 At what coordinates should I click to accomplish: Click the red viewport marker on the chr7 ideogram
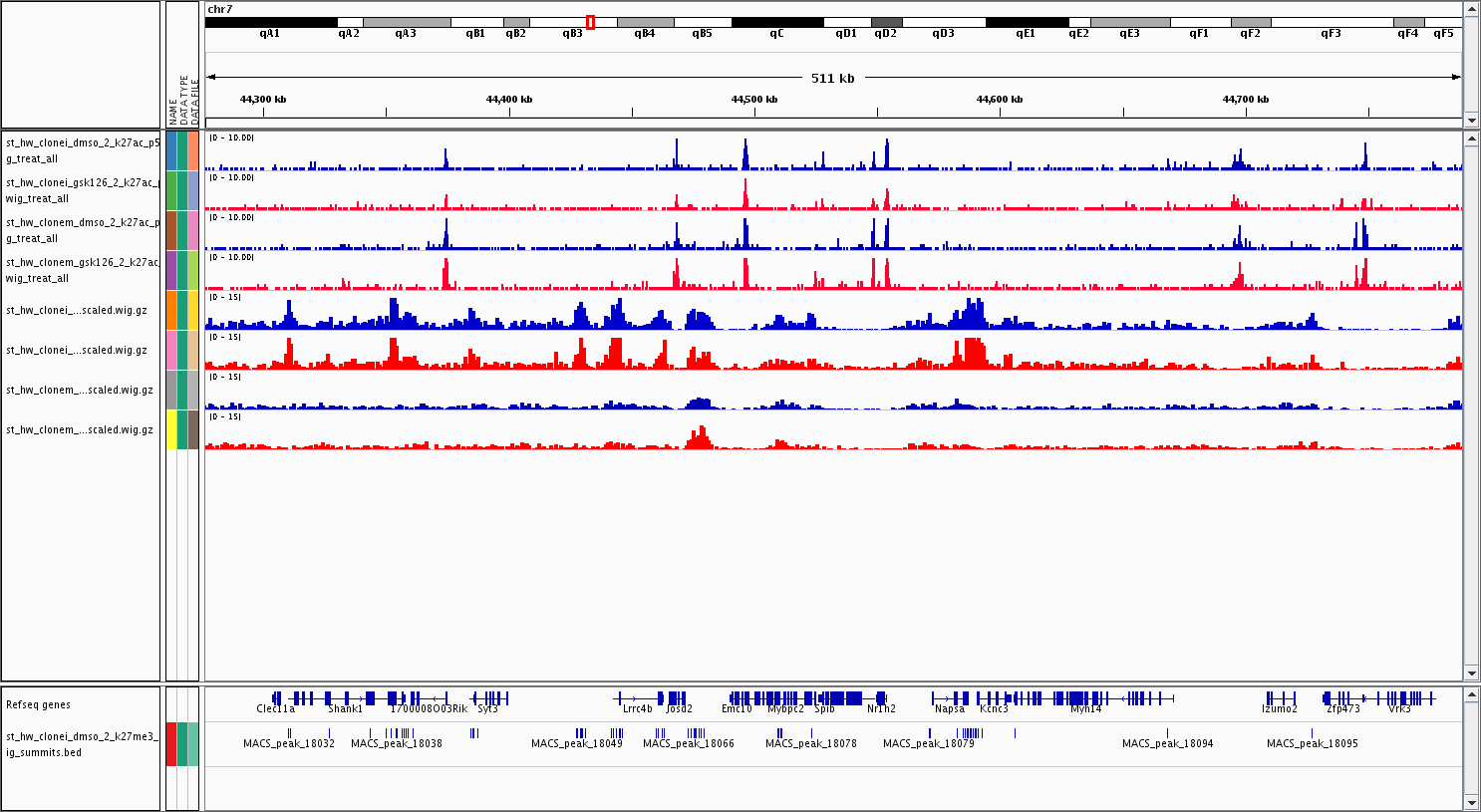click(590, 22)
